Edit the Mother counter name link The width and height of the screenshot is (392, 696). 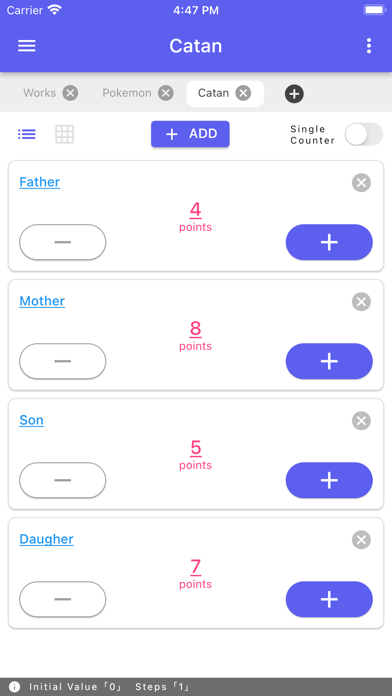coord(42,301)
